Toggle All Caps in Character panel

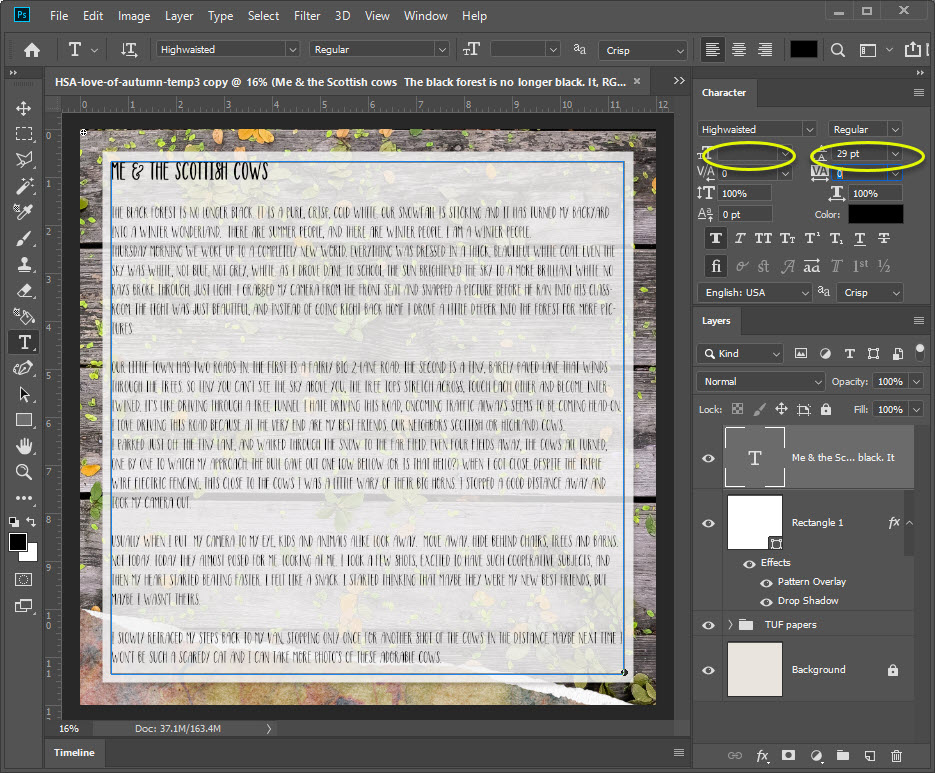coord(763,239)
